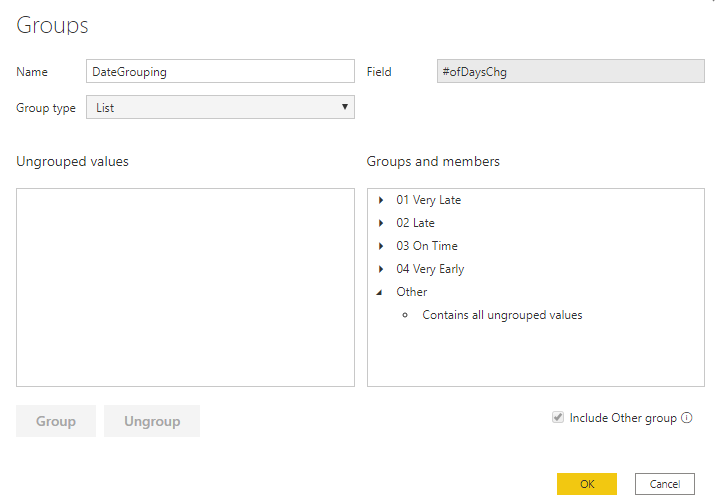Click the Name field with DateGrouping
This screenshot has height=504, width=715.
(220, 71)
